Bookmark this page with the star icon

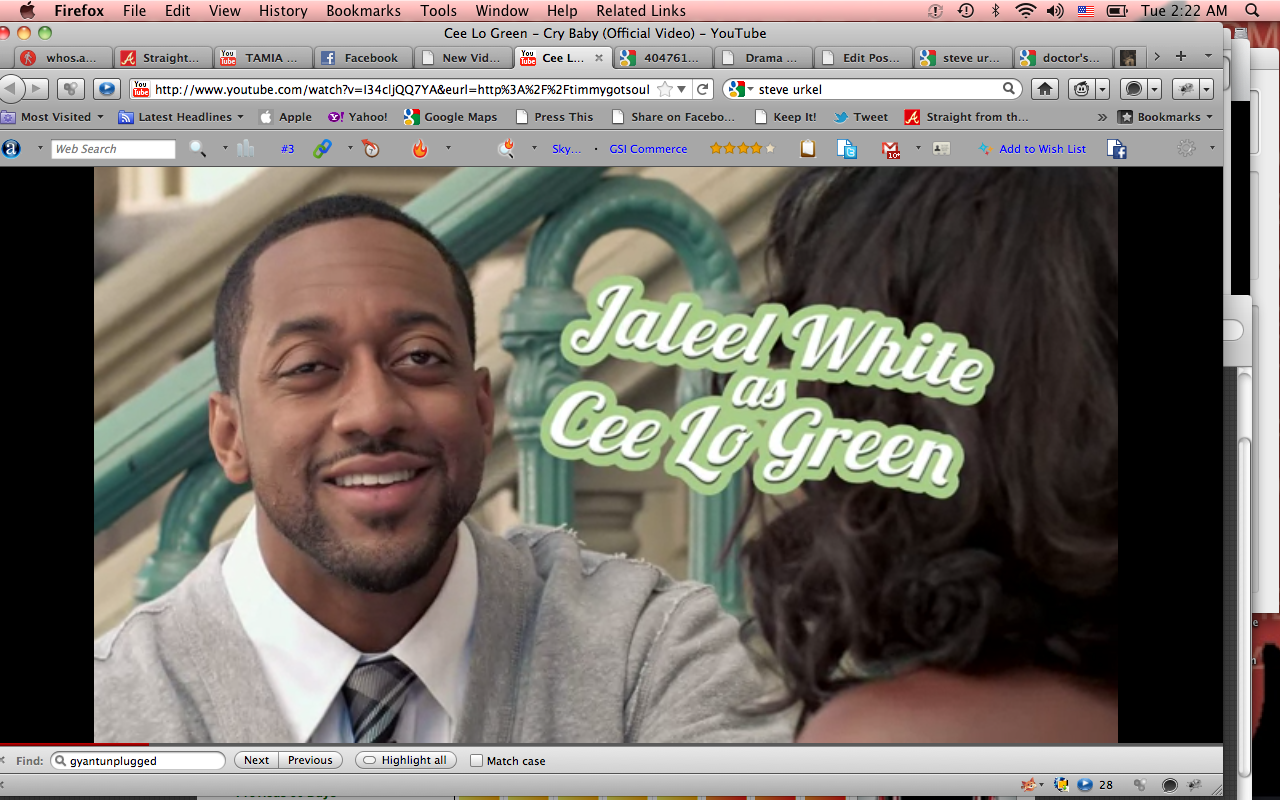pyautogui.click(x=665, y=89)
